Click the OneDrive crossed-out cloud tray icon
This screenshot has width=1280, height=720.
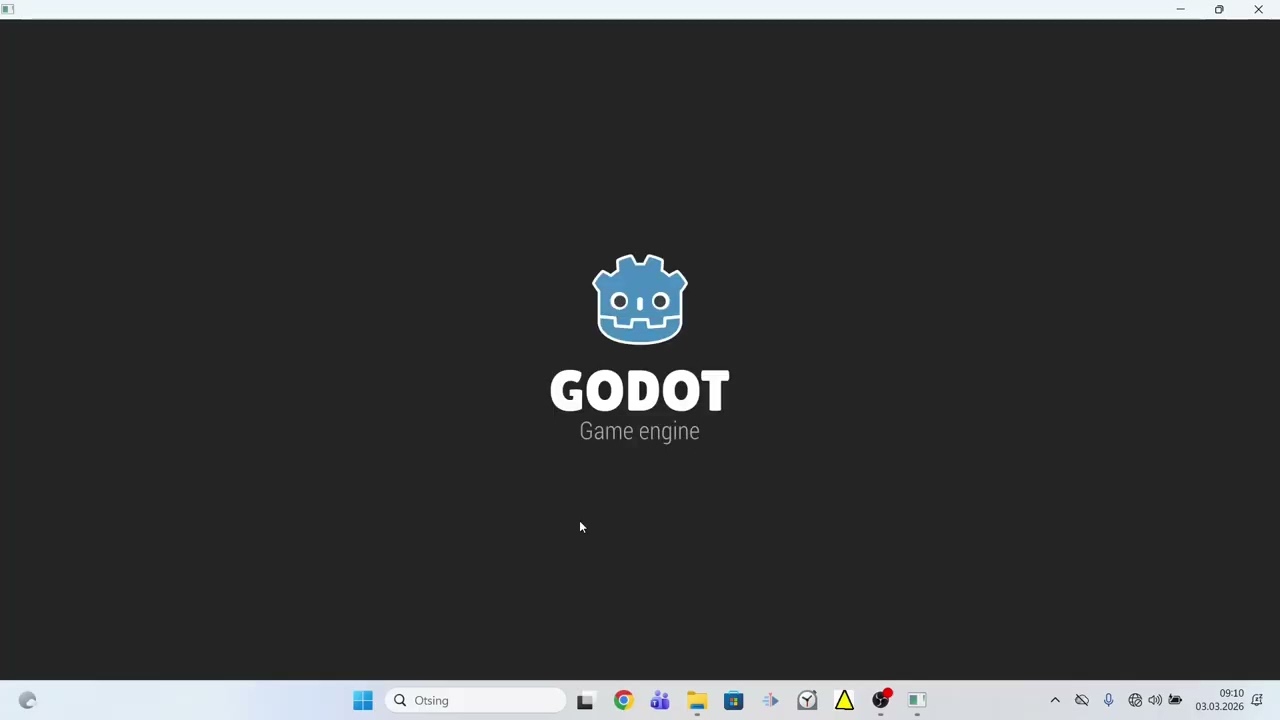click(x=1082, y=701)
